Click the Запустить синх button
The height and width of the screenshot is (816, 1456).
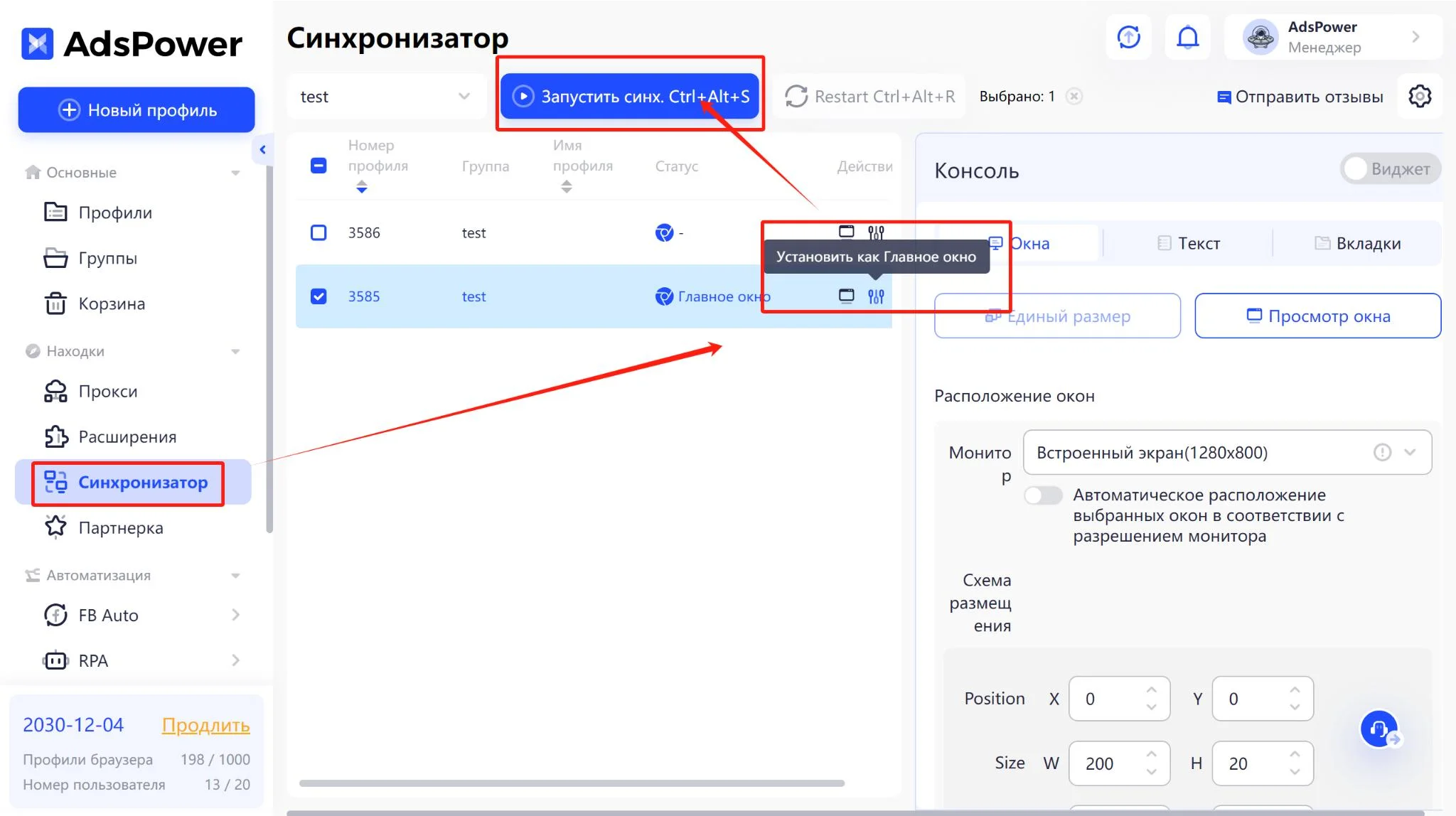click(x=630, y=96)
